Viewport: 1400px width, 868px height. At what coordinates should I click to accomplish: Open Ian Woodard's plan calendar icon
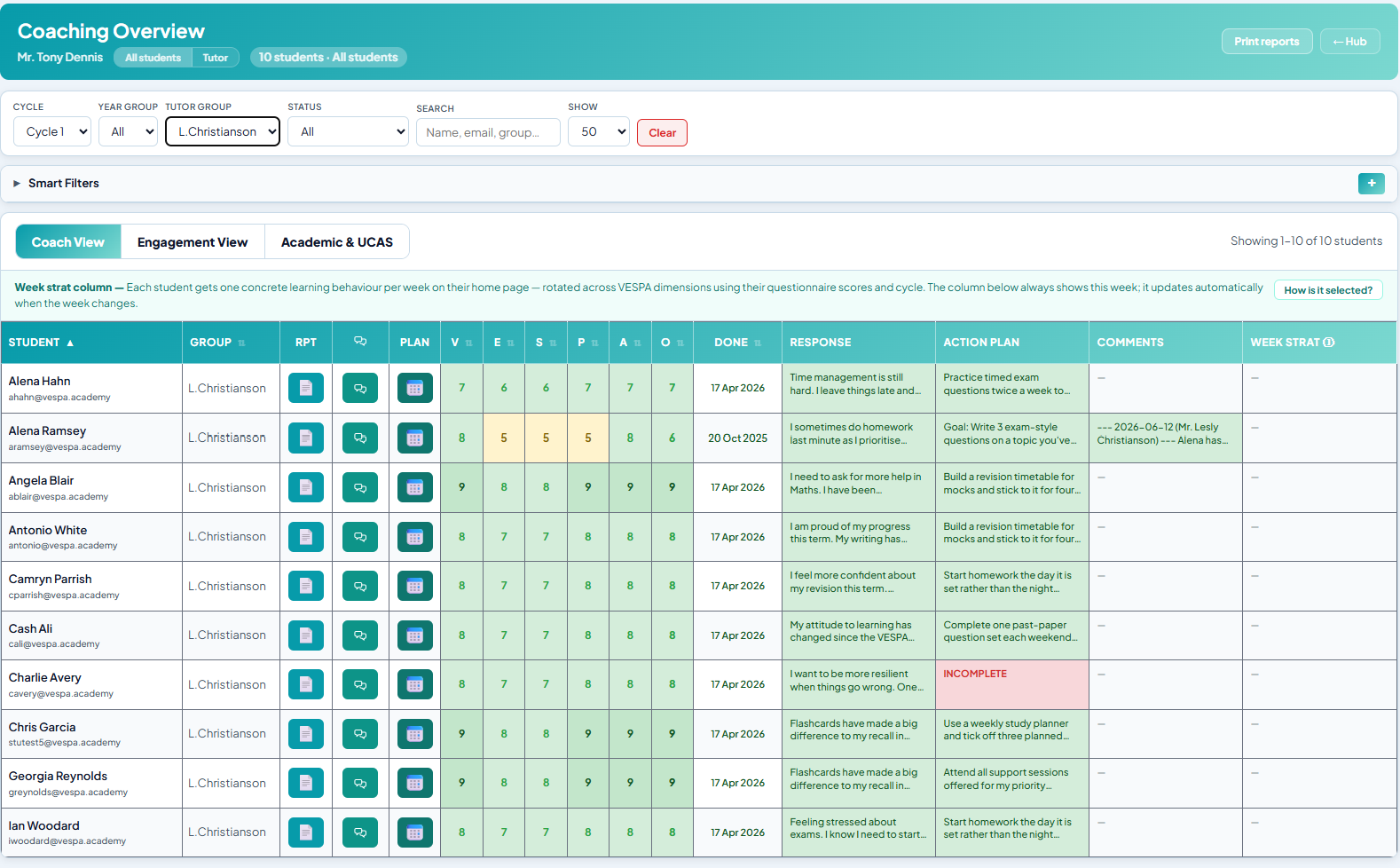click(x=414, y=832)
